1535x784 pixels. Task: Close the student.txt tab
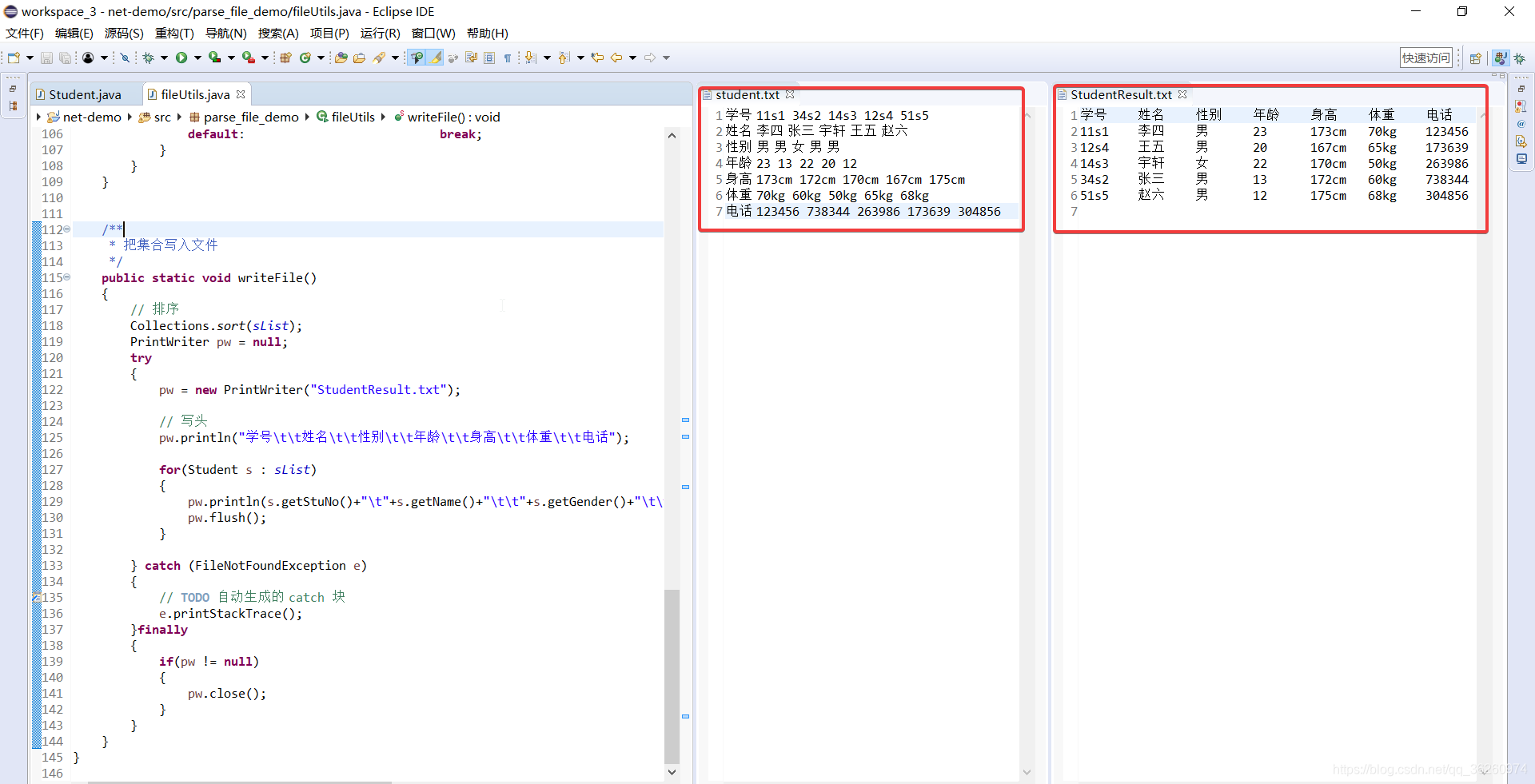point(790,94)
